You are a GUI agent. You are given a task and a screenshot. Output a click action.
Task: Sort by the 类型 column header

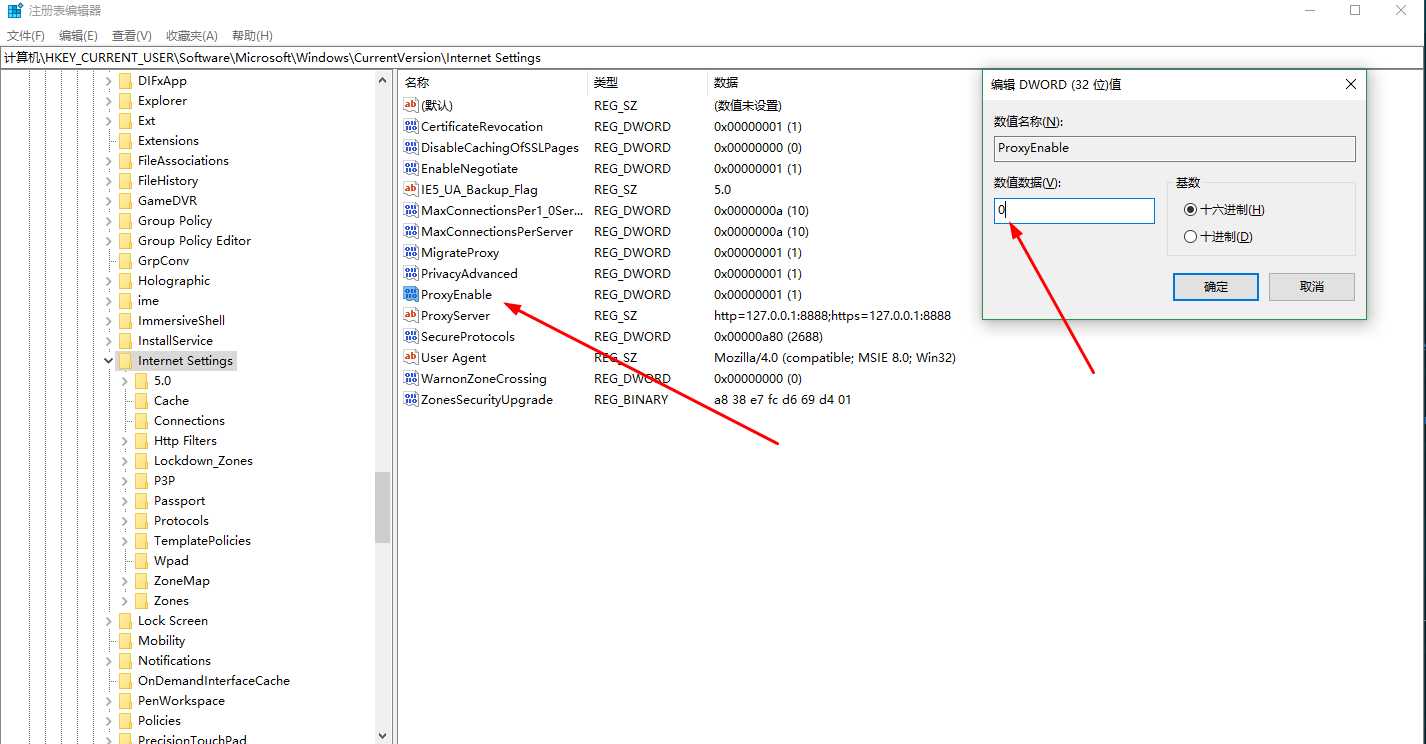click(x=647, y=82)
